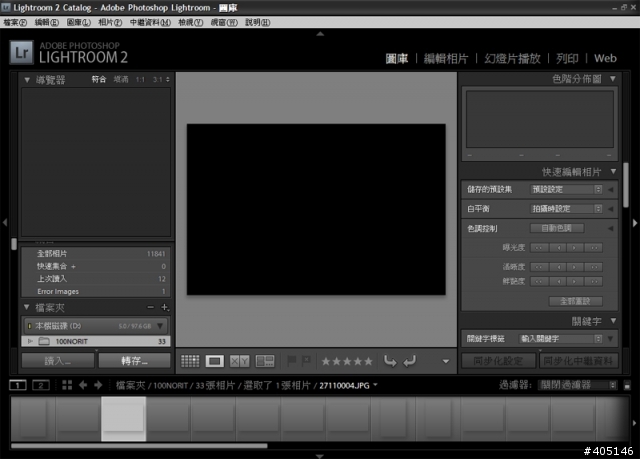Switch to 列印 module
This screenshot has width=640, height=459.
(x=567, y=59)
